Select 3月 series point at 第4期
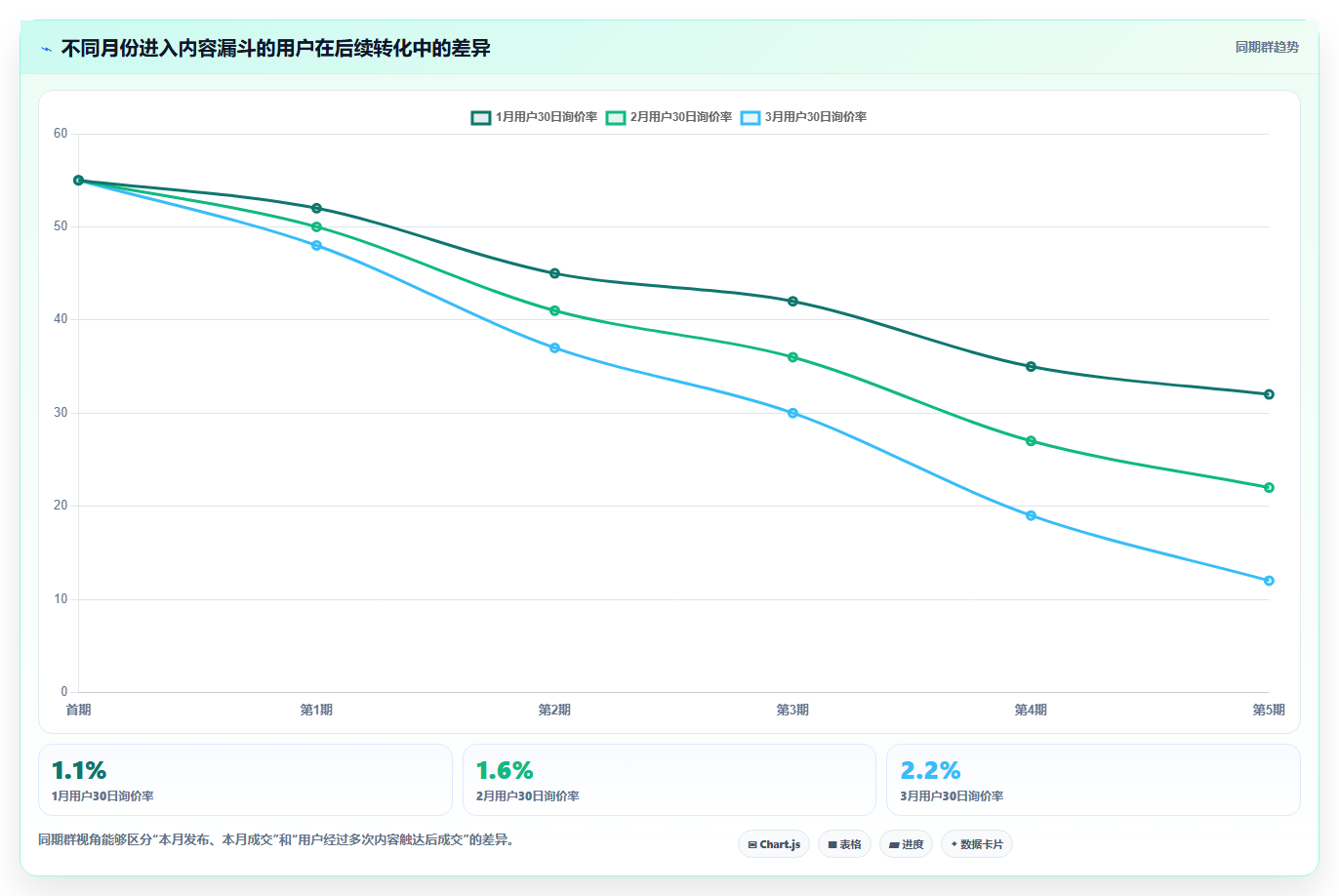The image size is (1339, 896). coord(1031,515)
